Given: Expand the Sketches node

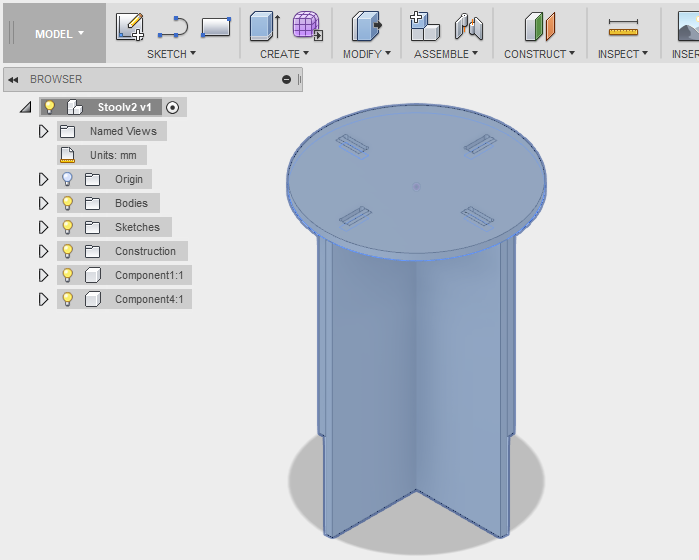Looking at the screenshot, I should coord(43,227).
